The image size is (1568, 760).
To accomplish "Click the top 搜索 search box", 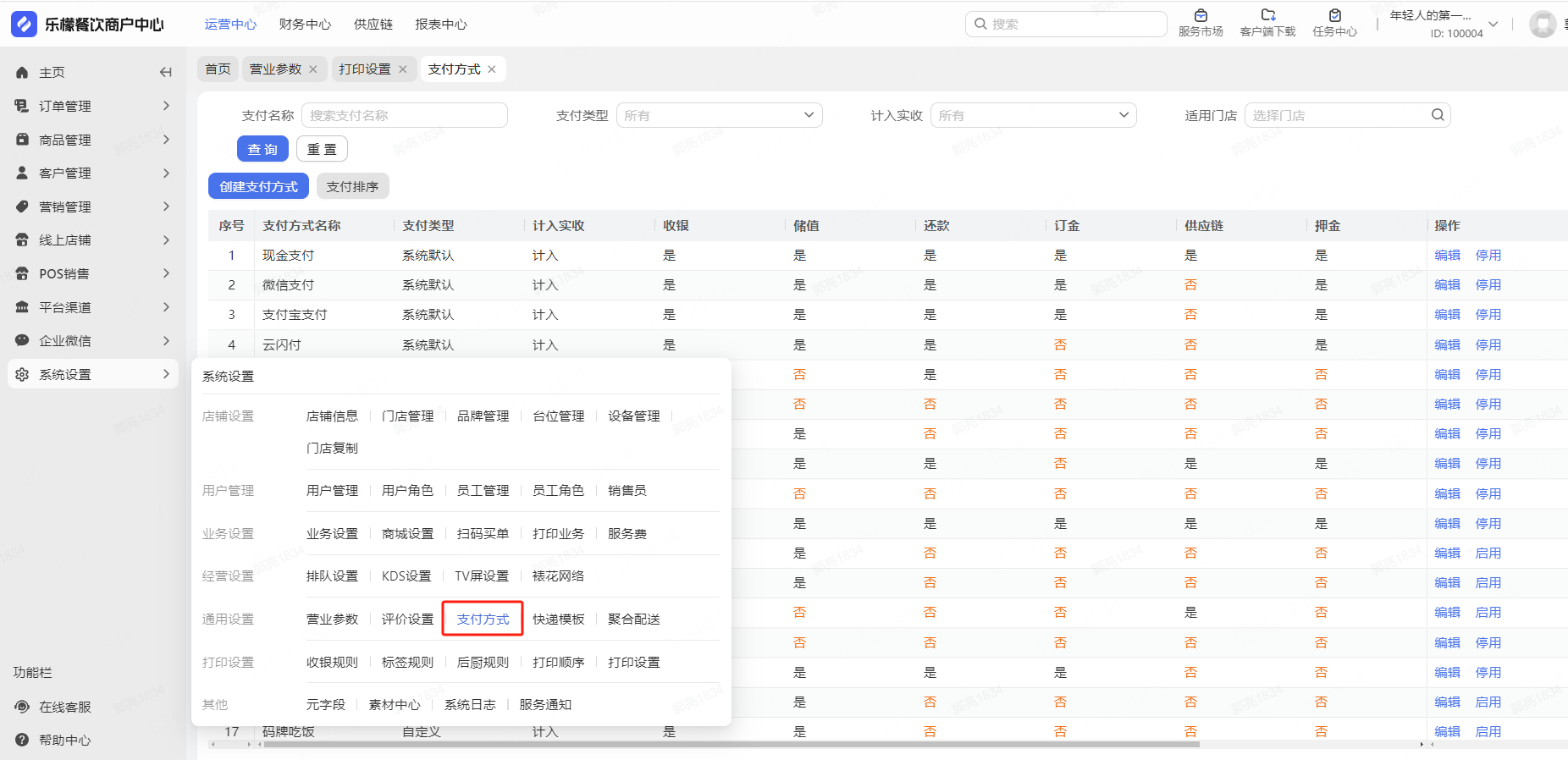I will pos(1066,24).
